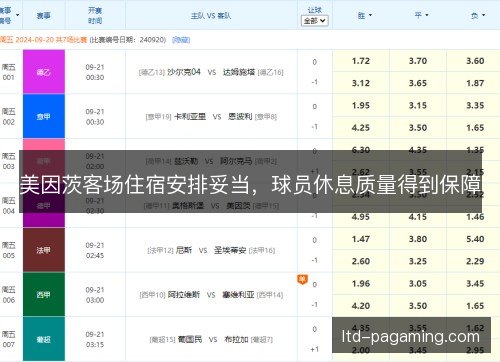The image size is (500, 362).
Task: Pick handicap draw odds 4.15 in match 004
Action: pos(418,218)
